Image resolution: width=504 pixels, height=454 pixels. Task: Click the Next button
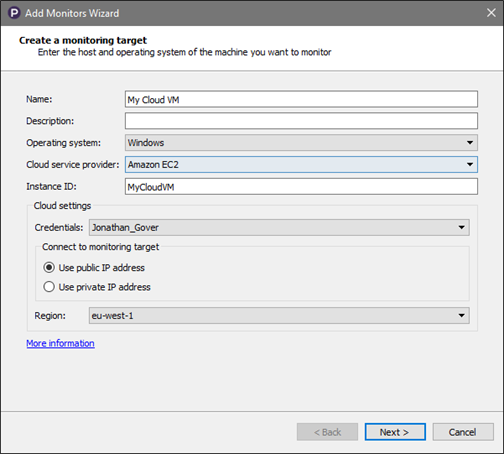(x=395, y=432)
